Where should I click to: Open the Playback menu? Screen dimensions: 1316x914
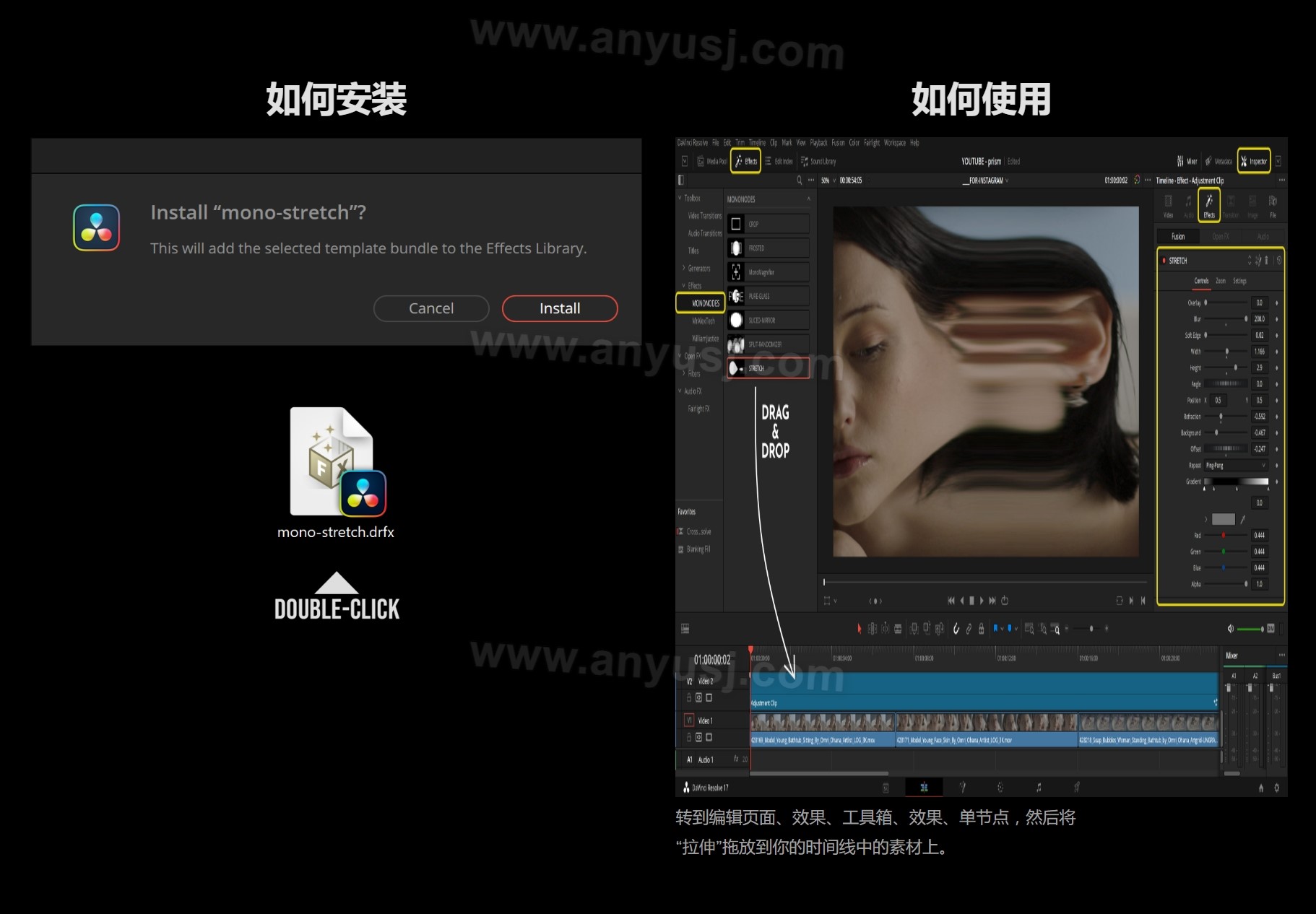(x=819, y=143)
